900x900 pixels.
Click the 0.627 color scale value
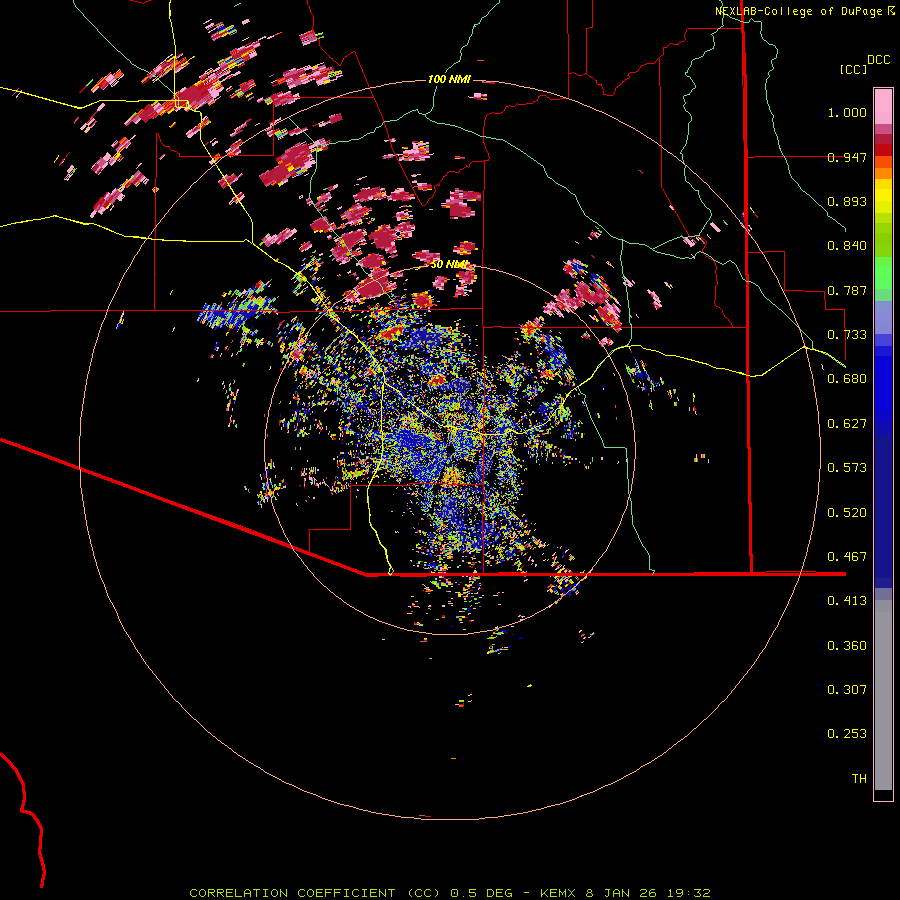point(847,424)
